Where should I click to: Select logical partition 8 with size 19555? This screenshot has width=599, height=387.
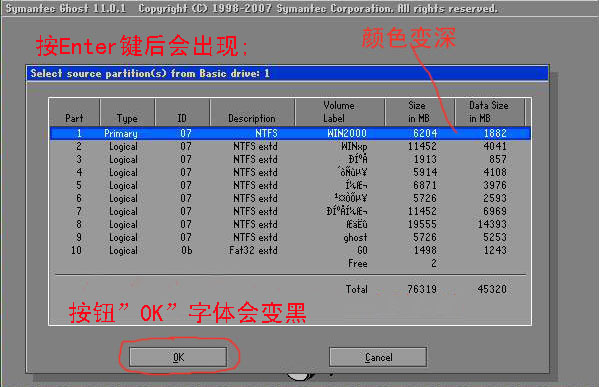[290, 224]
